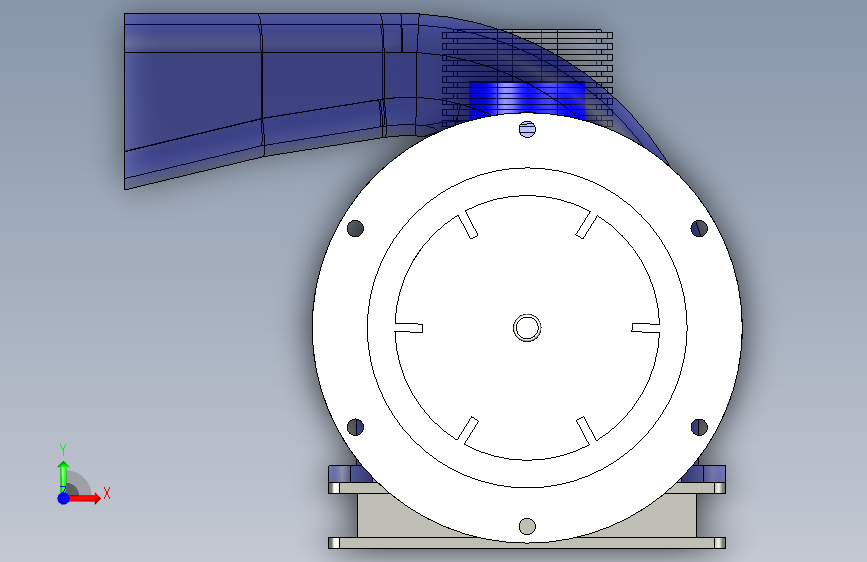Click the red X axis arrow of triad

tap(84, 498)
